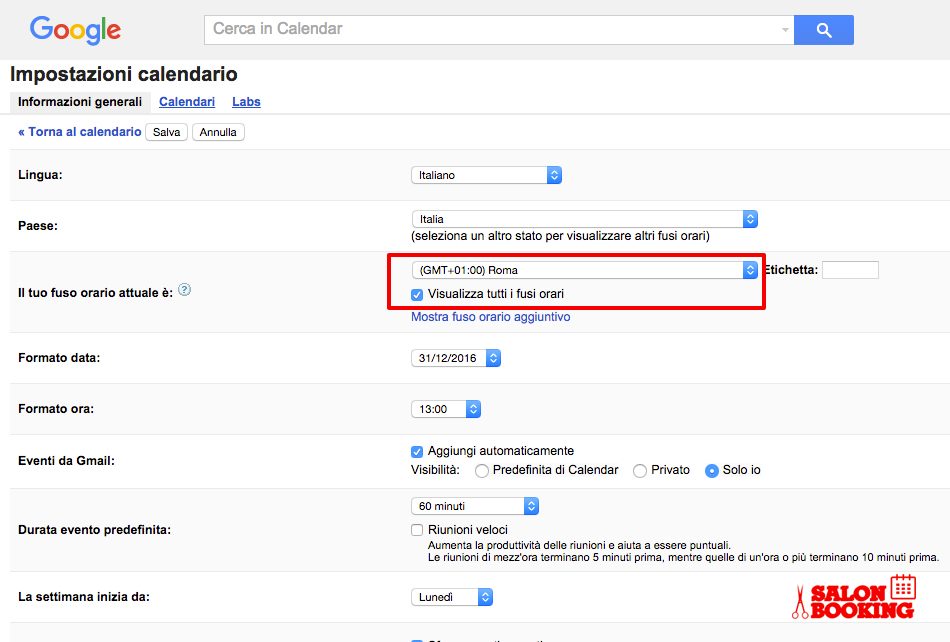The width and height of the screenshot is (950, 642).
Task: Focus the Cerca in Calendar search field
Action: [499, 30]
